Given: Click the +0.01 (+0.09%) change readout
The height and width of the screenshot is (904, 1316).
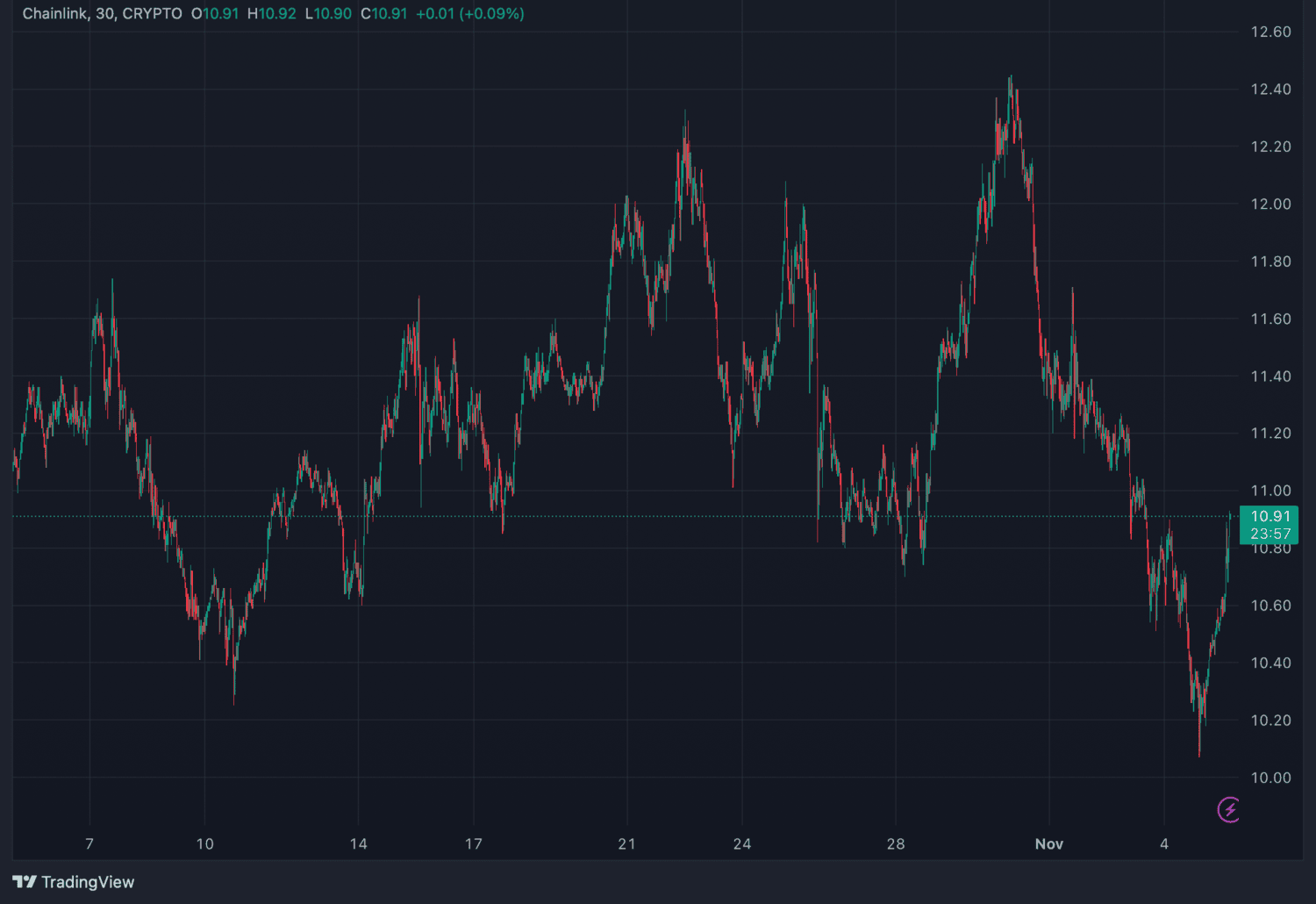Looking at the screenshot, I should pyautogui.click(x=469, y=14).
